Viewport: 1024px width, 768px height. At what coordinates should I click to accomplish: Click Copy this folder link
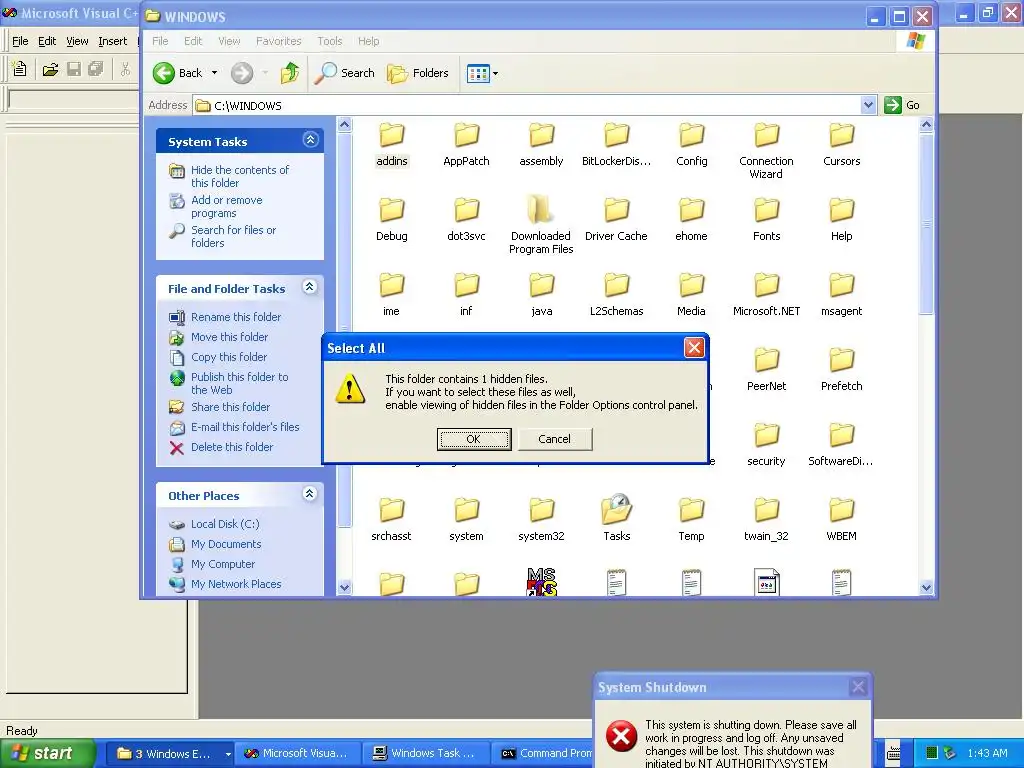pyautogui.click(x=229, y=357)
